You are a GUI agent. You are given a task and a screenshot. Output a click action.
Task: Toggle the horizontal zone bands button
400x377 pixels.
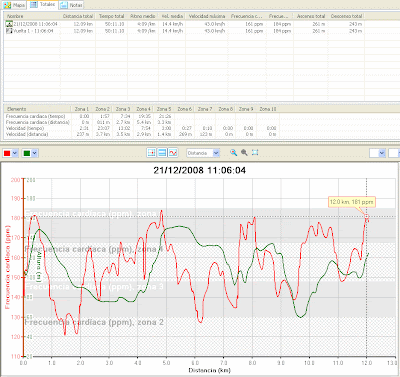click(162, 153)
